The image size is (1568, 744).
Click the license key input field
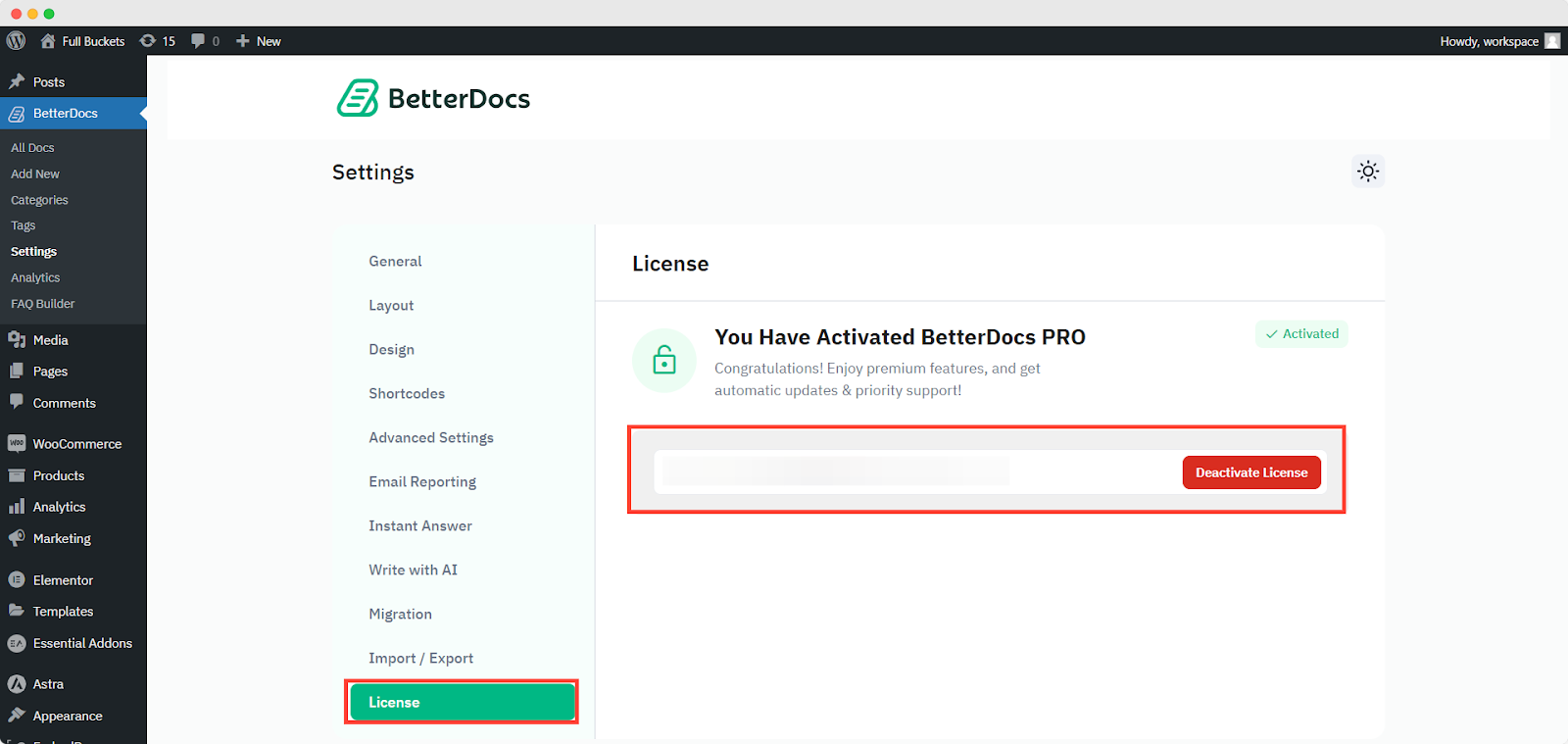[917, 472]
